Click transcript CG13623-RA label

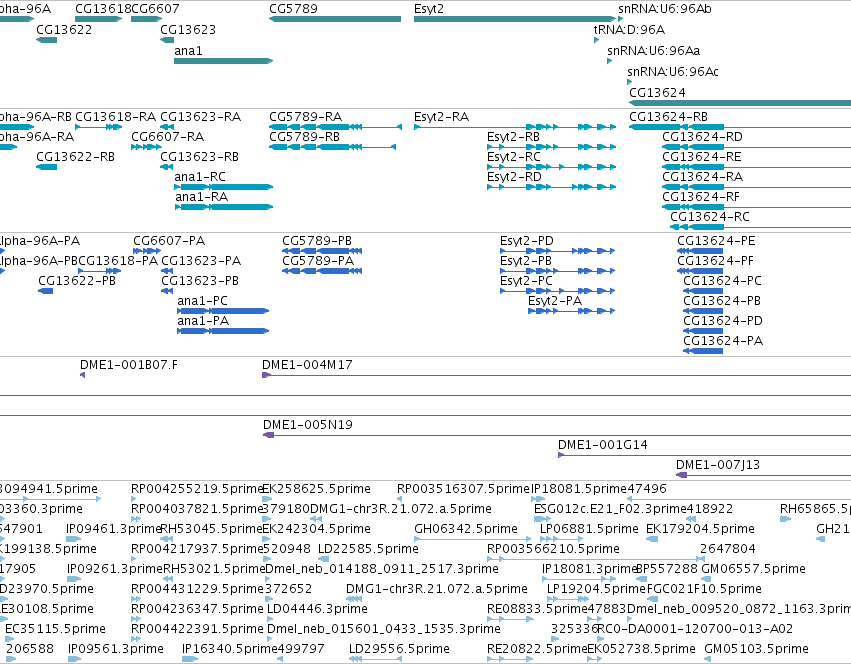point(200,117)
